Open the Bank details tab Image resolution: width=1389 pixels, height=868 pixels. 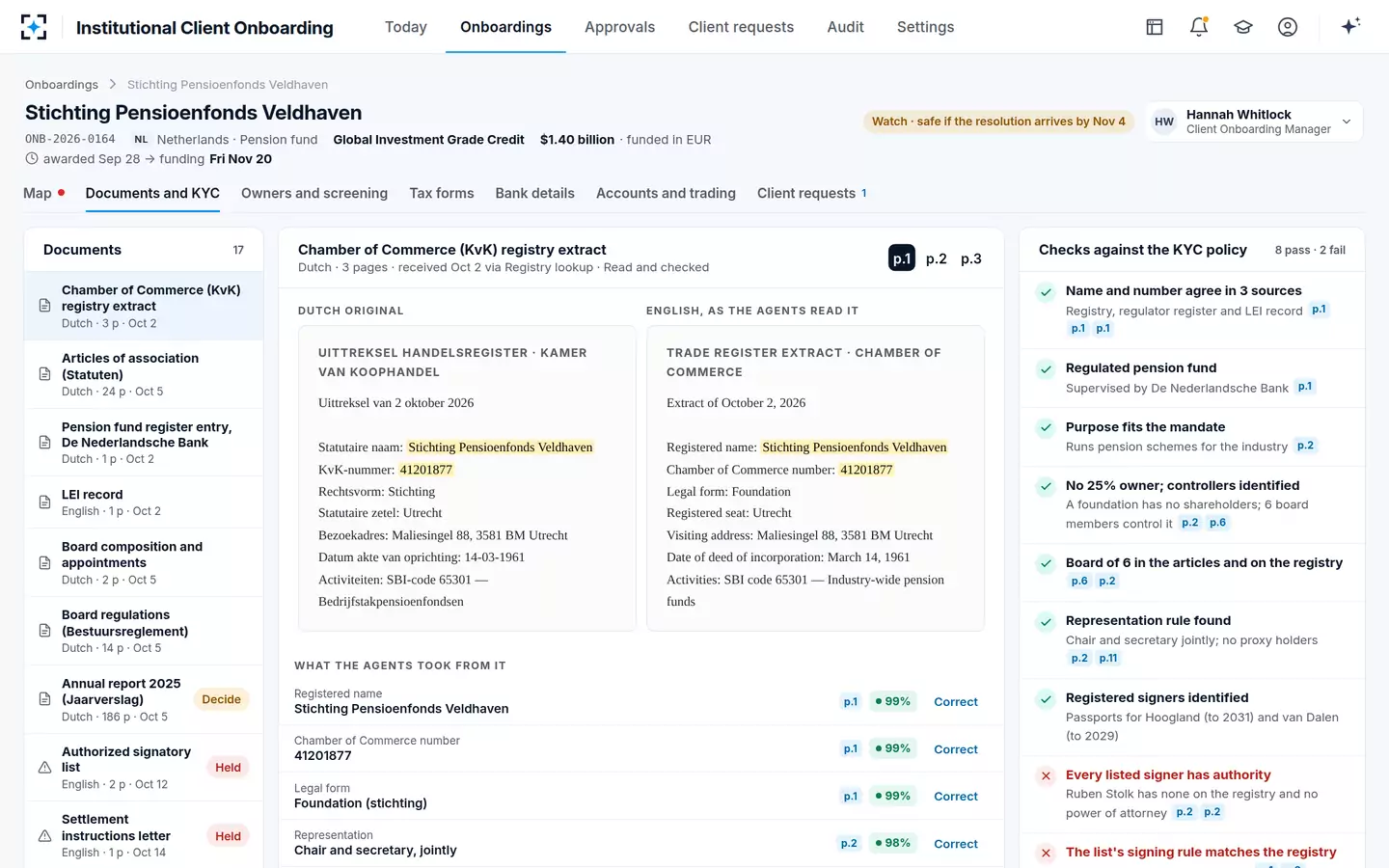(x=534, y=193)
